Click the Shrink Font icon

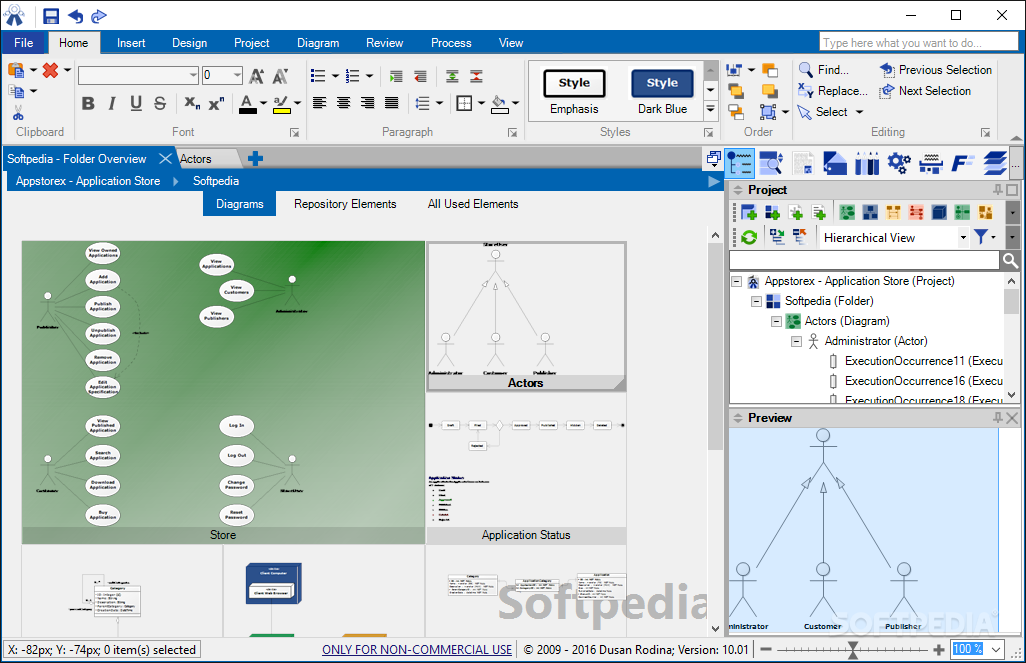tap(280, 76)
